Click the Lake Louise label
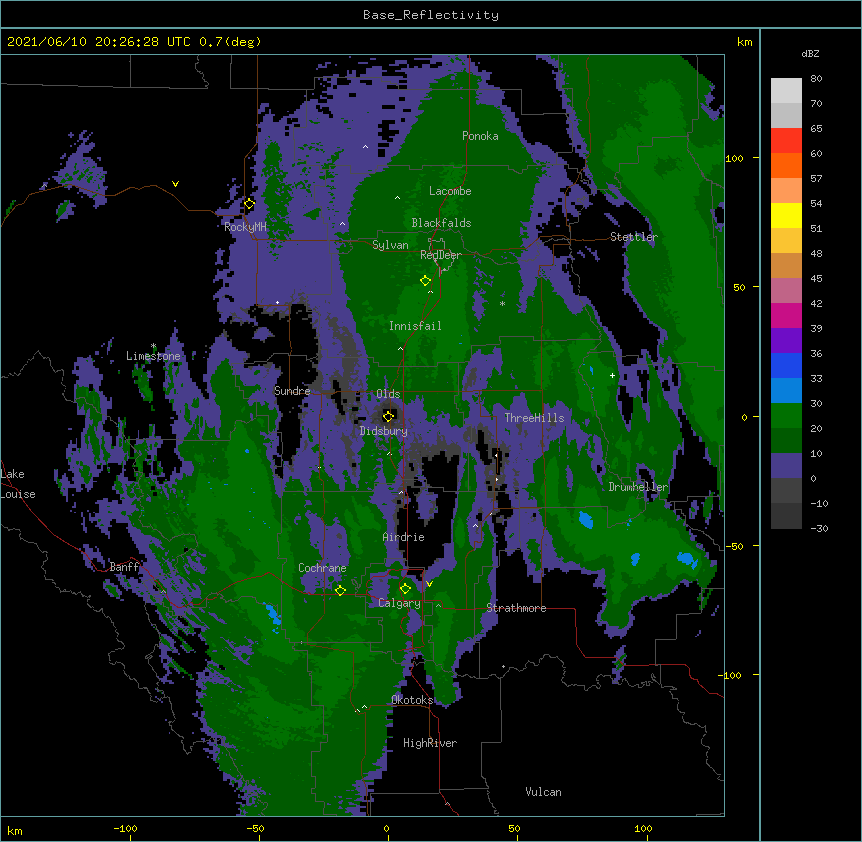Screen dimensions: 862x842 [18, 484]
